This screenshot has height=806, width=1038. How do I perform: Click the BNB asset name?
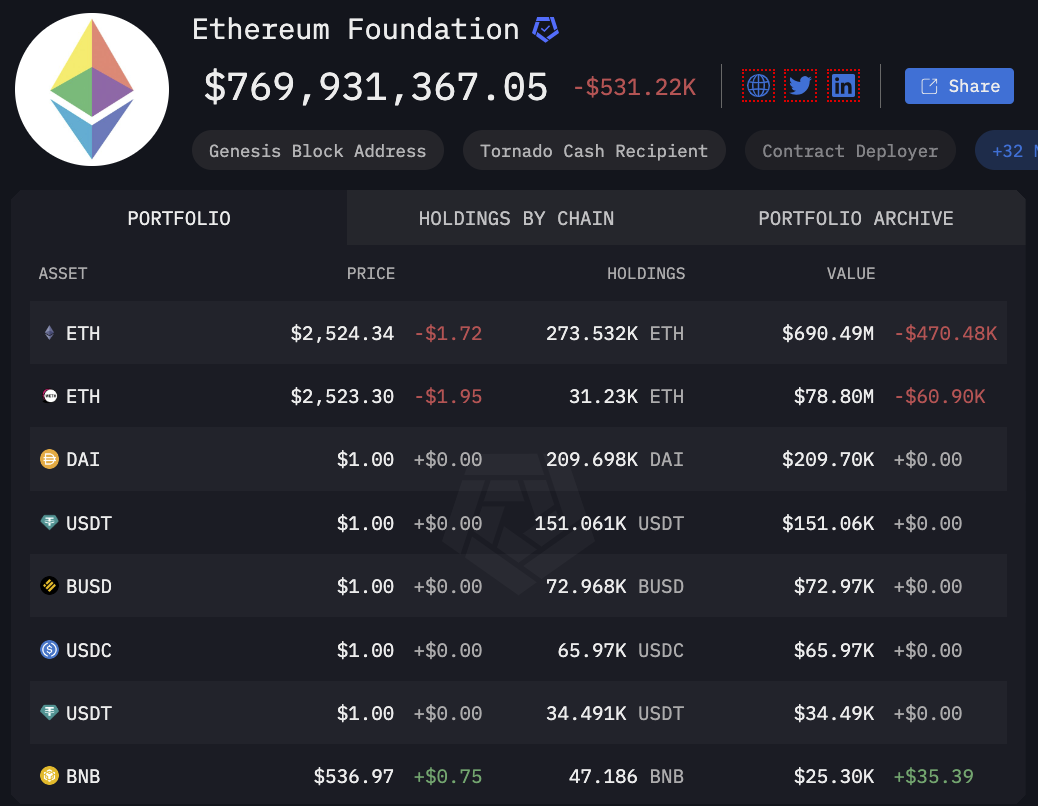[x=83, y=776]
